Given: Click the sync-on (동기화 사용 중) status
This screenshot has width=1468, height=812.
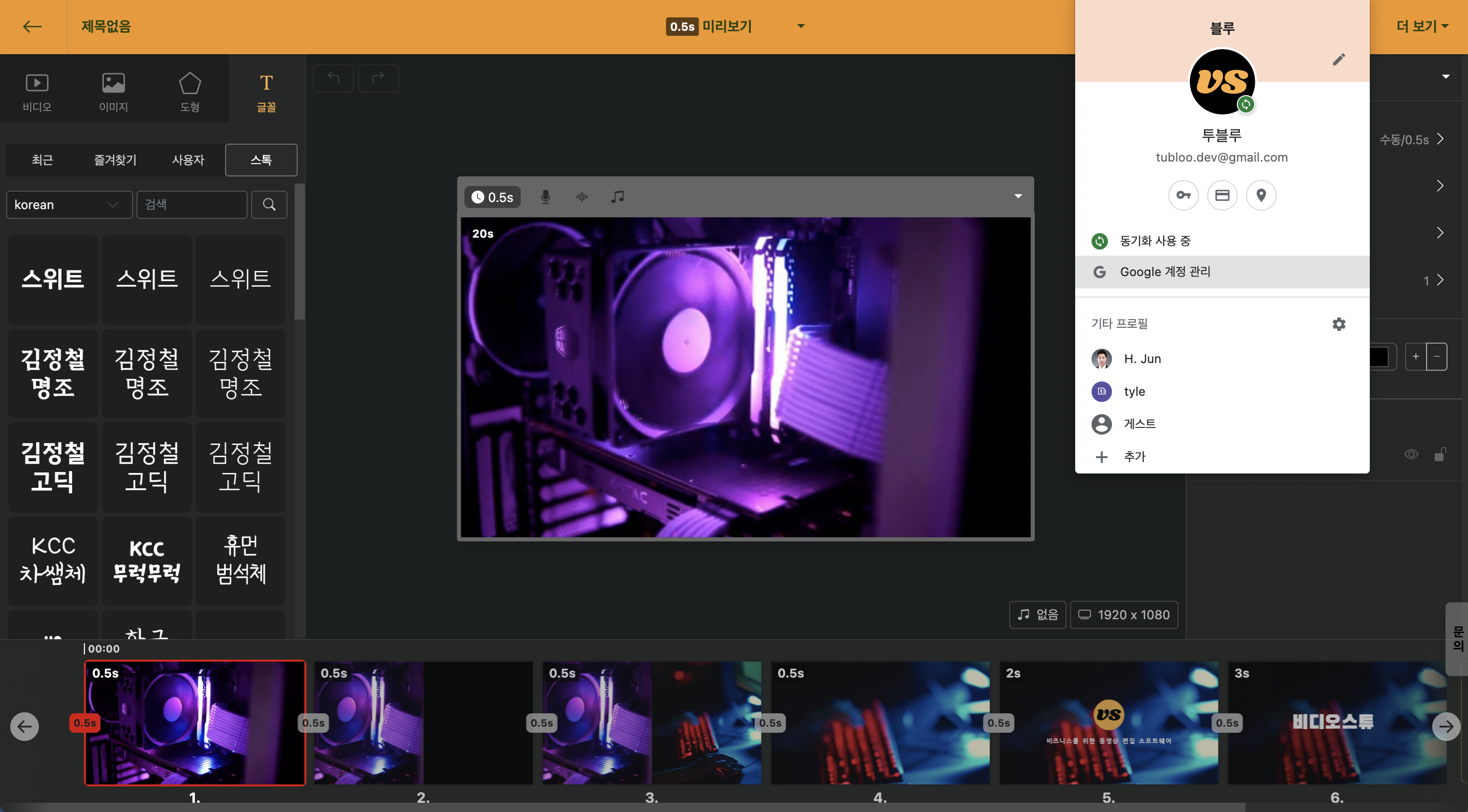Looking at the screenshot, I should point(1154,241).
